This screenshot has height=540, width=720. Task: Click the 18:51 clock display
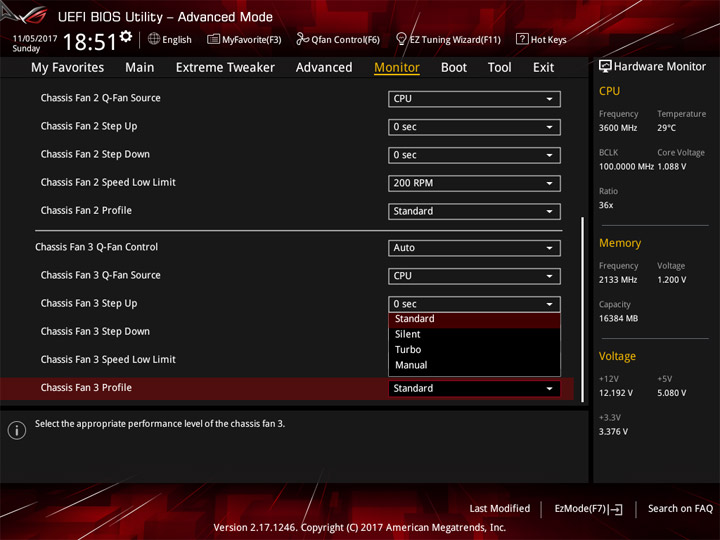[x=90, y=42]
